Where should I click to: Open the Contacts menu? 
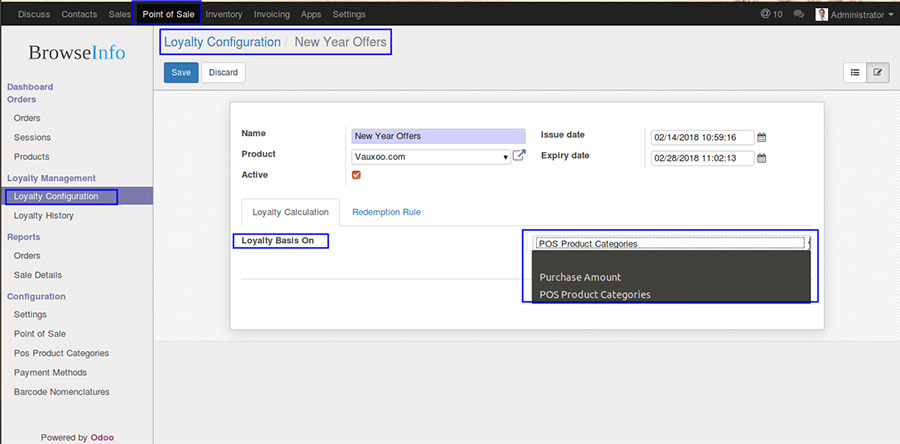[79, 14]
